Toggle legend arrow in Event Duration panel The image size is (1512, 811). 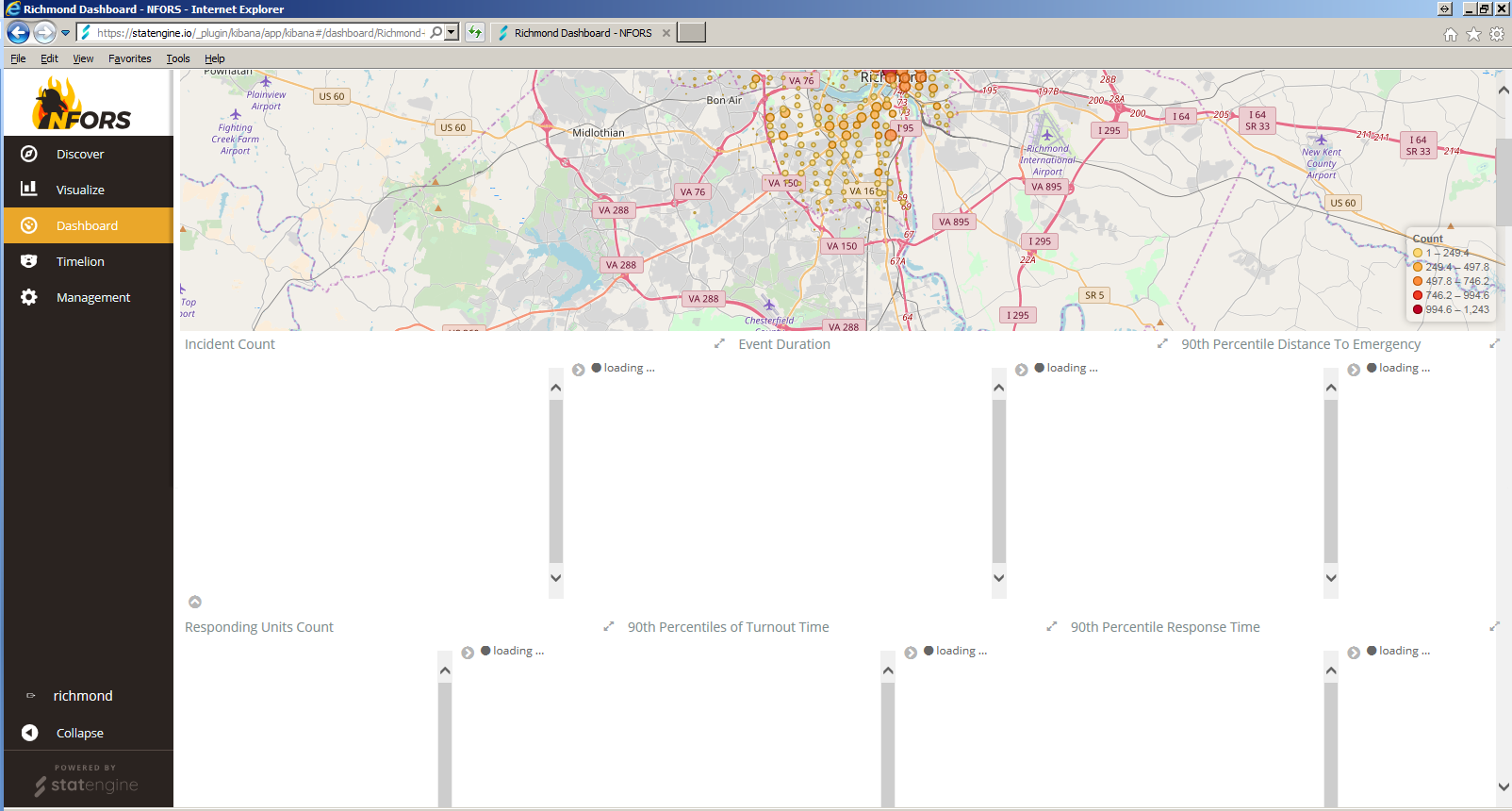(x=1022, y=370)
